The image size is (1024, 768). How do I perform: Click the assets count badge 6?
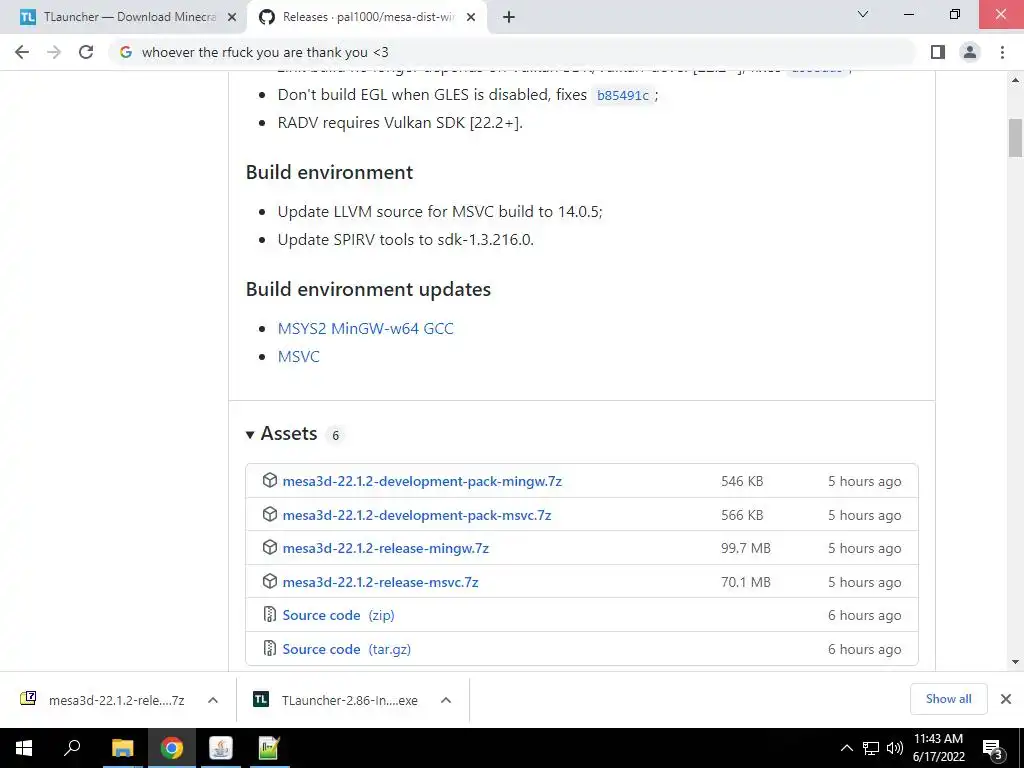point(336,436)
